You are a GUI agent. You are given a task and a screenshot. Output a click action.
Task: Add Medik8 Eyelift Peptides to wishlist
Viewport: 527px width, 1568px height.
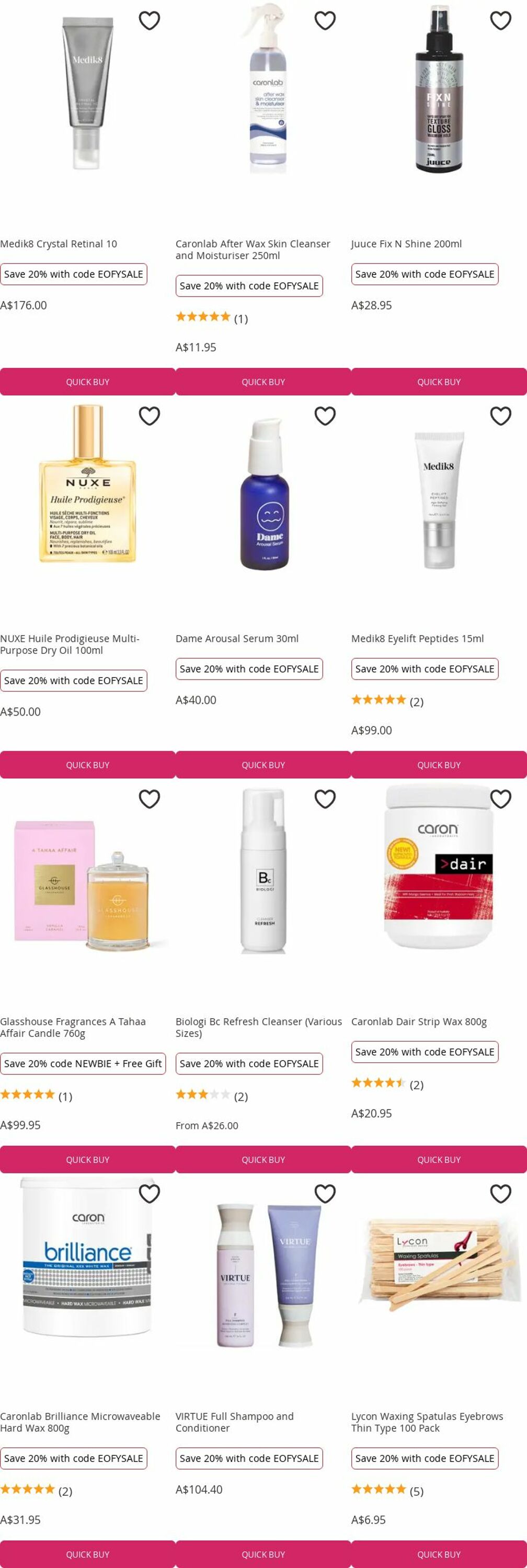click(501, 416)
